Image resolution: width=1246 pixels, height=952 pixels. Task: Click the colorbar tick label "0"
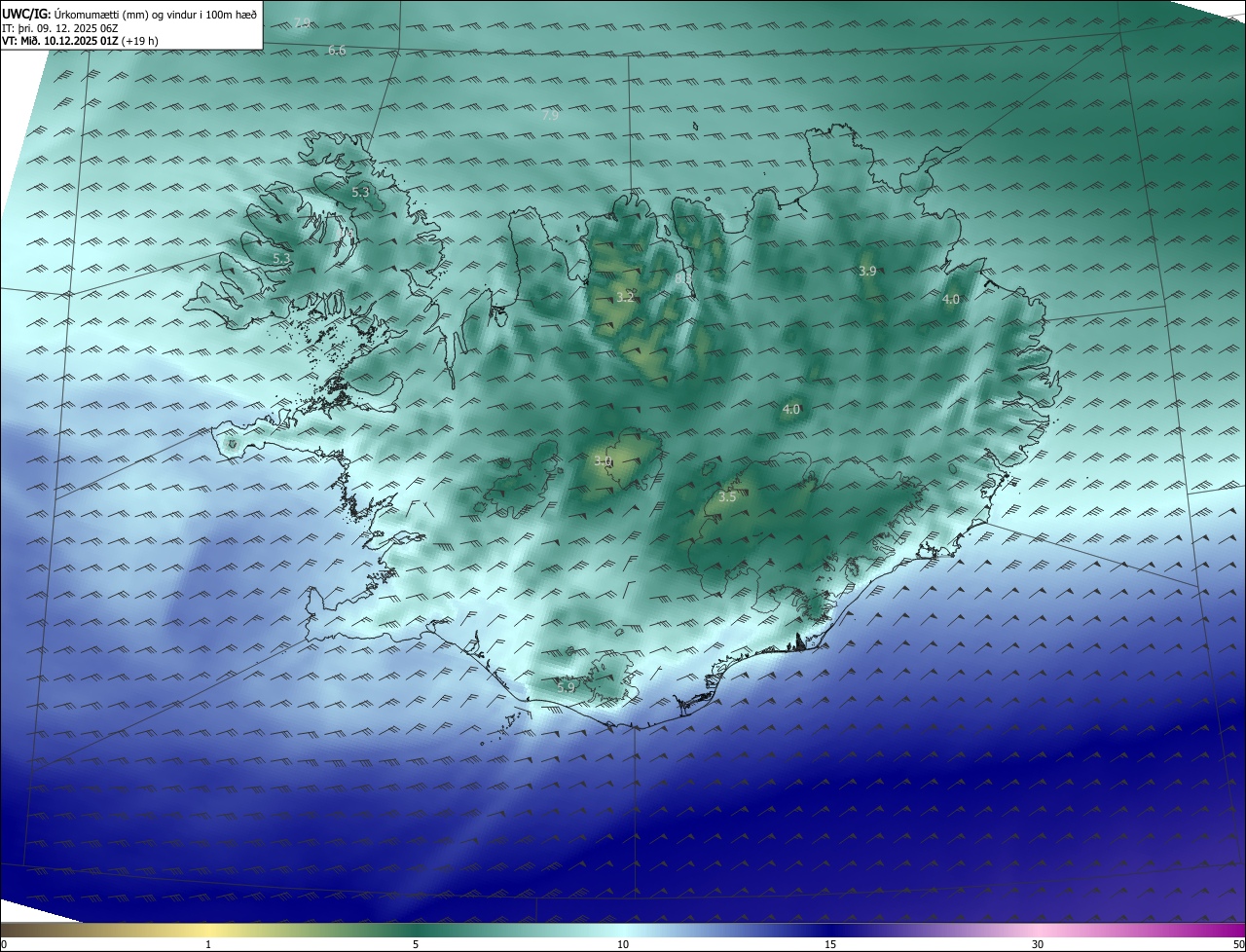tap(3, 944)
